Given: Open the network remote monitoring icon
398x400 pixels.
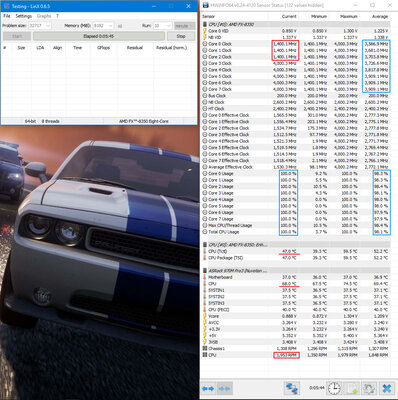Looking at the screenshot, I should click(292, 388).
